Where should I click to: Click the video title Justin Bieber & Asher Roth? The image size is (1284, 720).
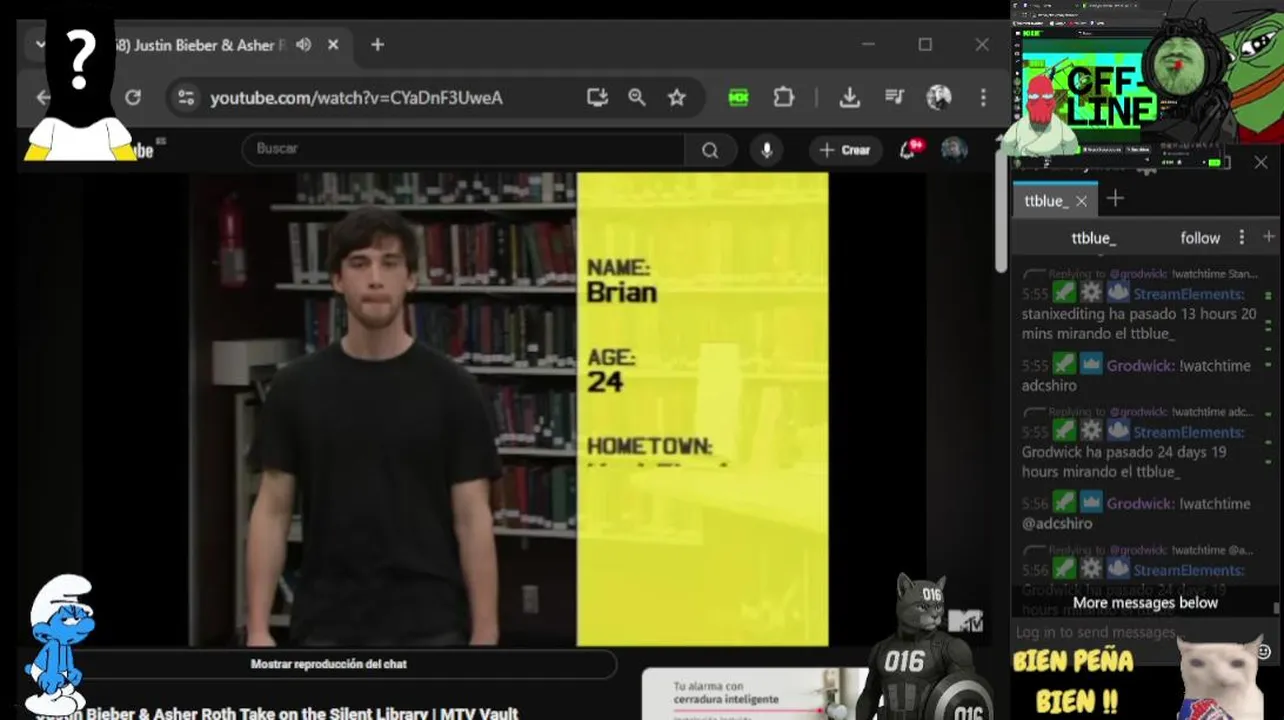point(277,713)
